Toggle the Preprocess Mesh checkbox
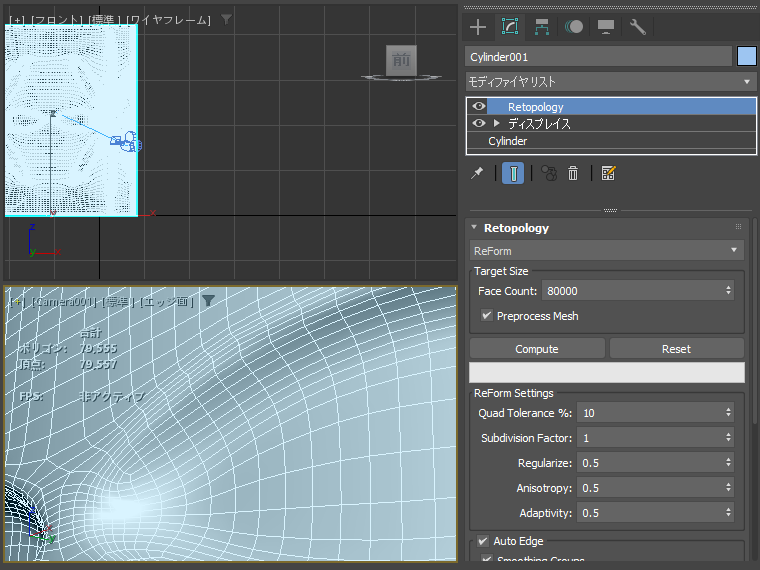This screenshot has height=570, width=760. [487, 316]
